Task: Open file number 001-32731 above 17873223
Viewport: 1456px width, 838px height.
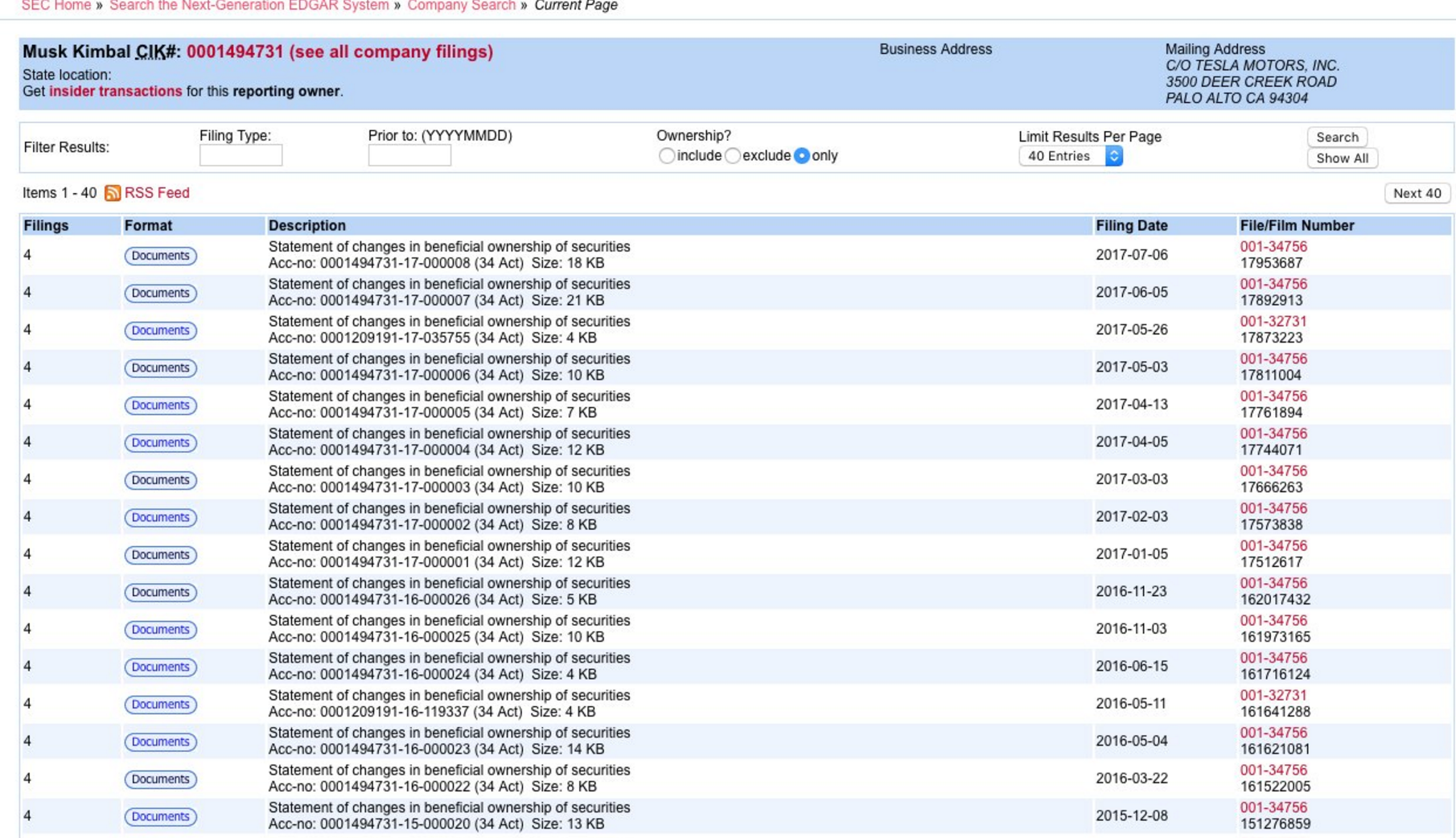Action: [1273, 322]
